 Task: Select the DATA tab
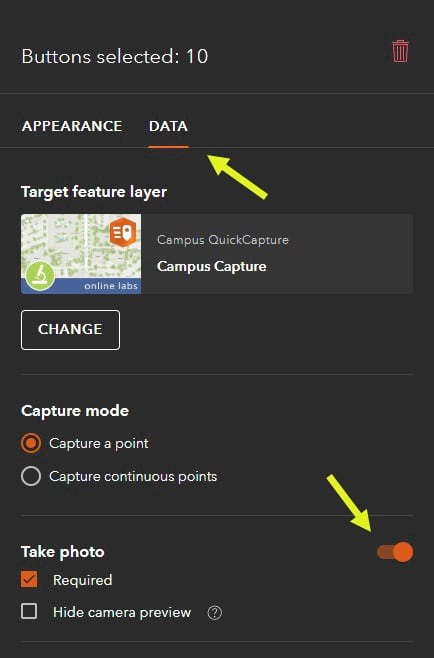(x=168, y=126)
